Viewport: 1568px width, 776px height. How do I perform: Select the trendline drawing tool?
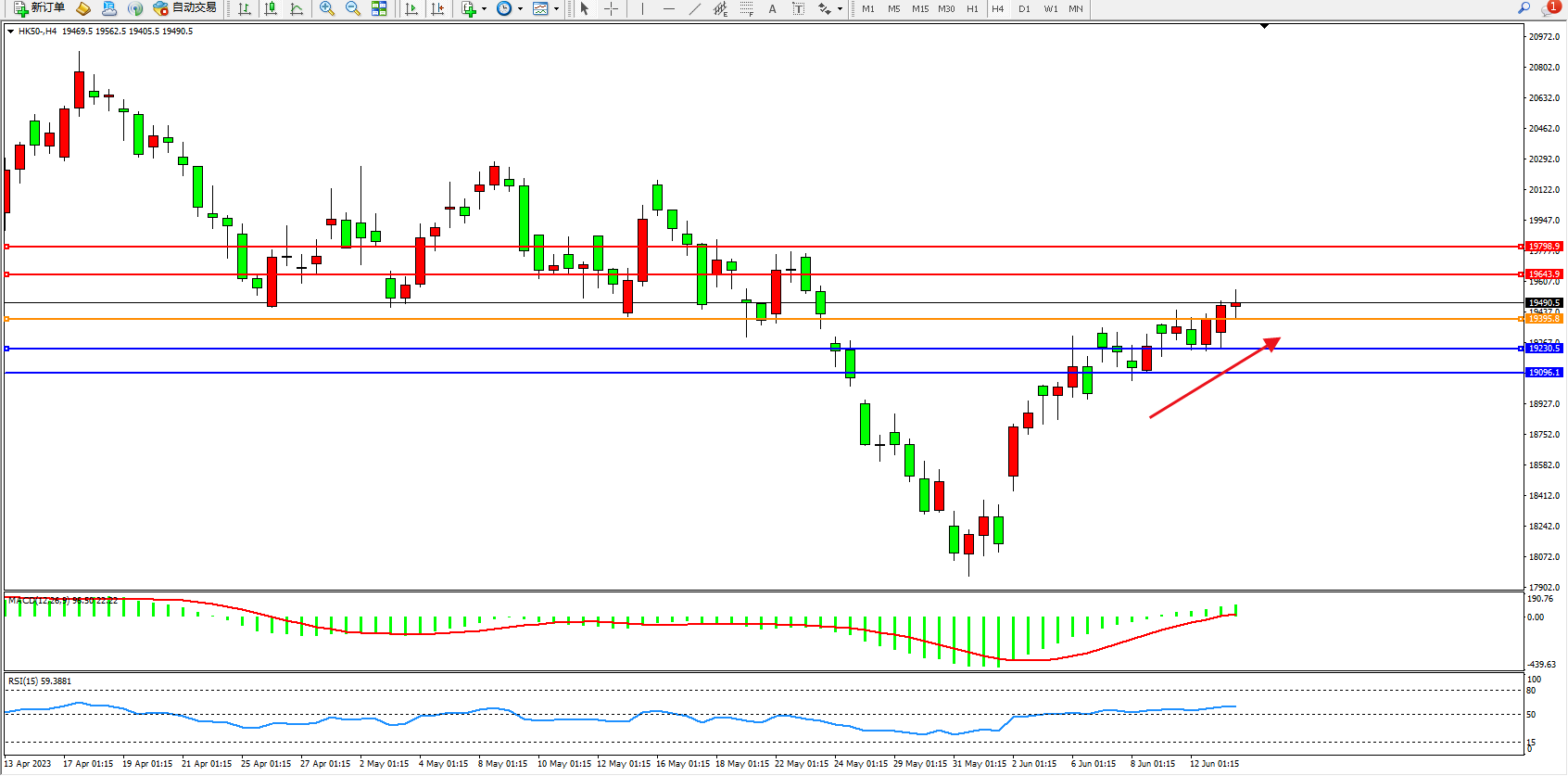tap(694, 8)
